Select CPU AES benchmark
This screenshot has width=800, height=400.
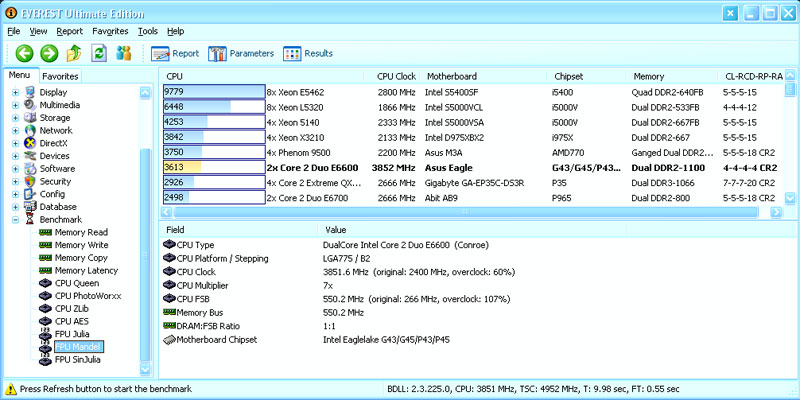coord(72,321)
